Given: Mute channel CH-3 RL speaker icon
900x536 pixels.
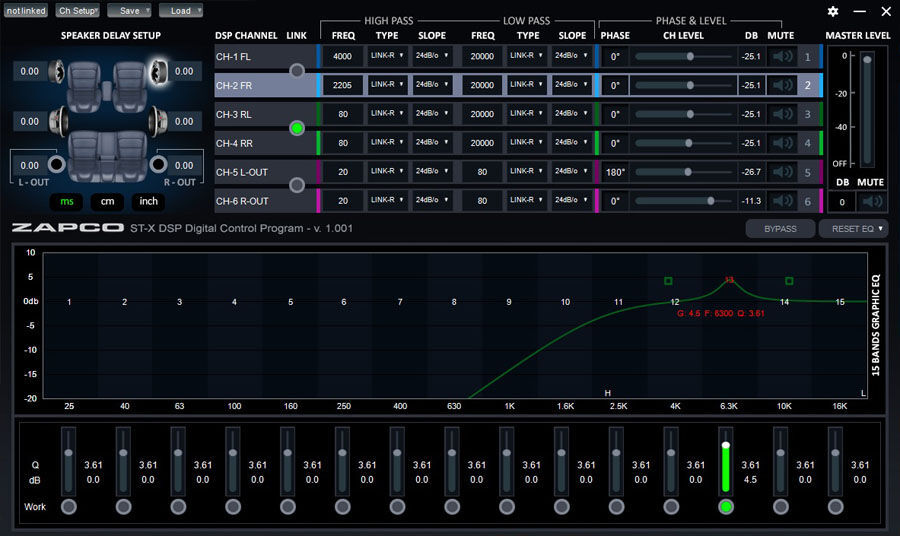Looking at the screenshot, I should [x=782, y=115].
